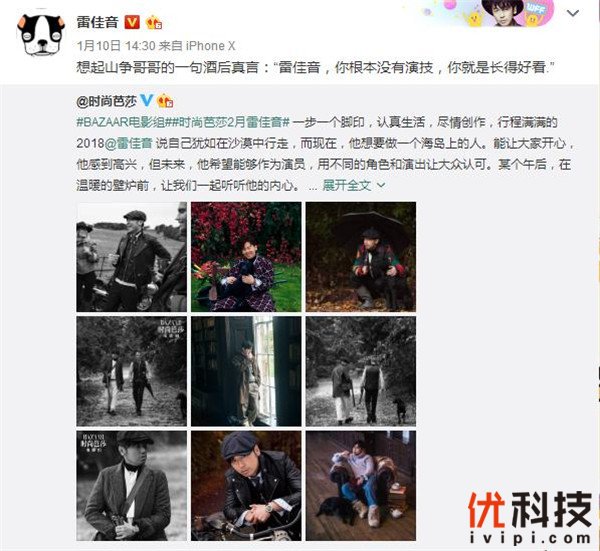This screenshot has height=551, width=600.
Task: Click the orange V verified badge
Action: tap(132, 22)
